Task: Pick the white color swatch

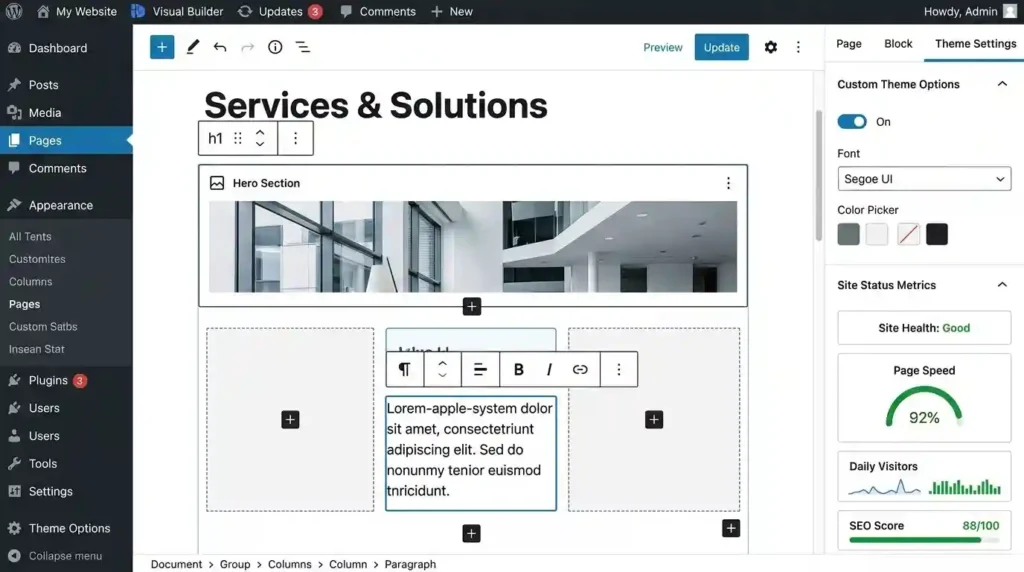Action: (x=877, y=234)
